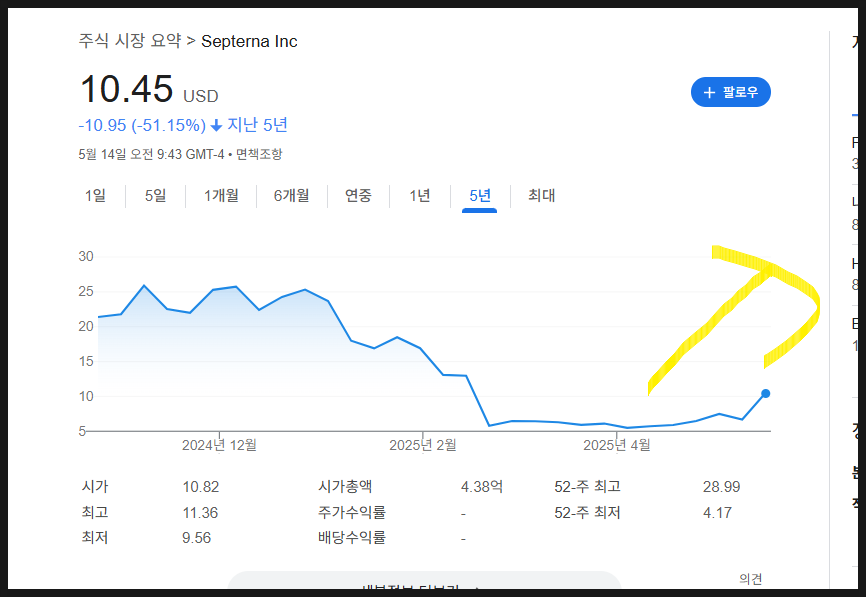Viewport: 866px width, 597px height.
Task: Click the 면책조항 disclaimer link
Action: pyautogui.click(x=259, y=154)
